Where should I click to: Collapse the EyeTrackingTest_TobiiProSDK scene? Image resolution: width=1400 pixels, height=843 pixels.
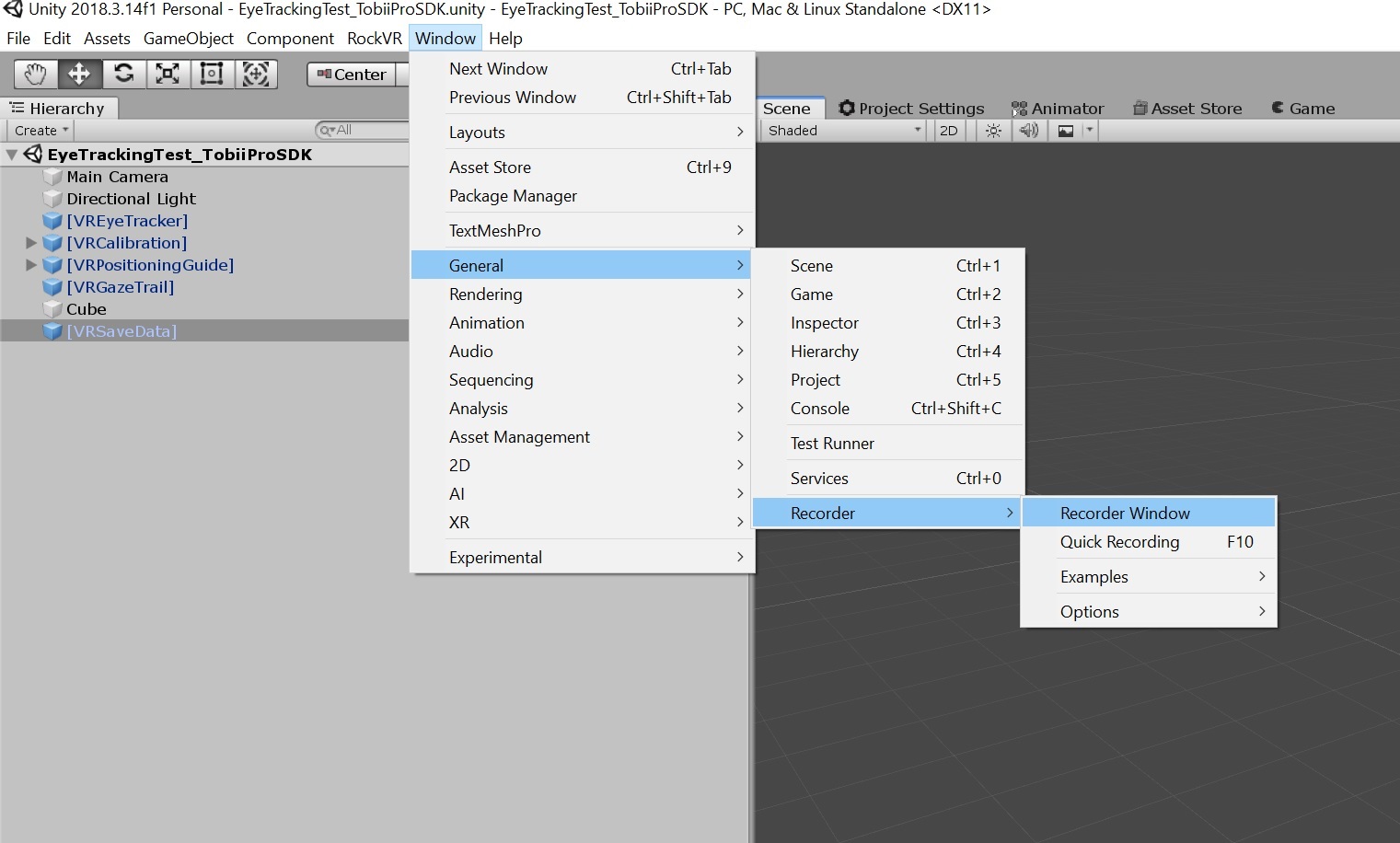click(12, 155)
